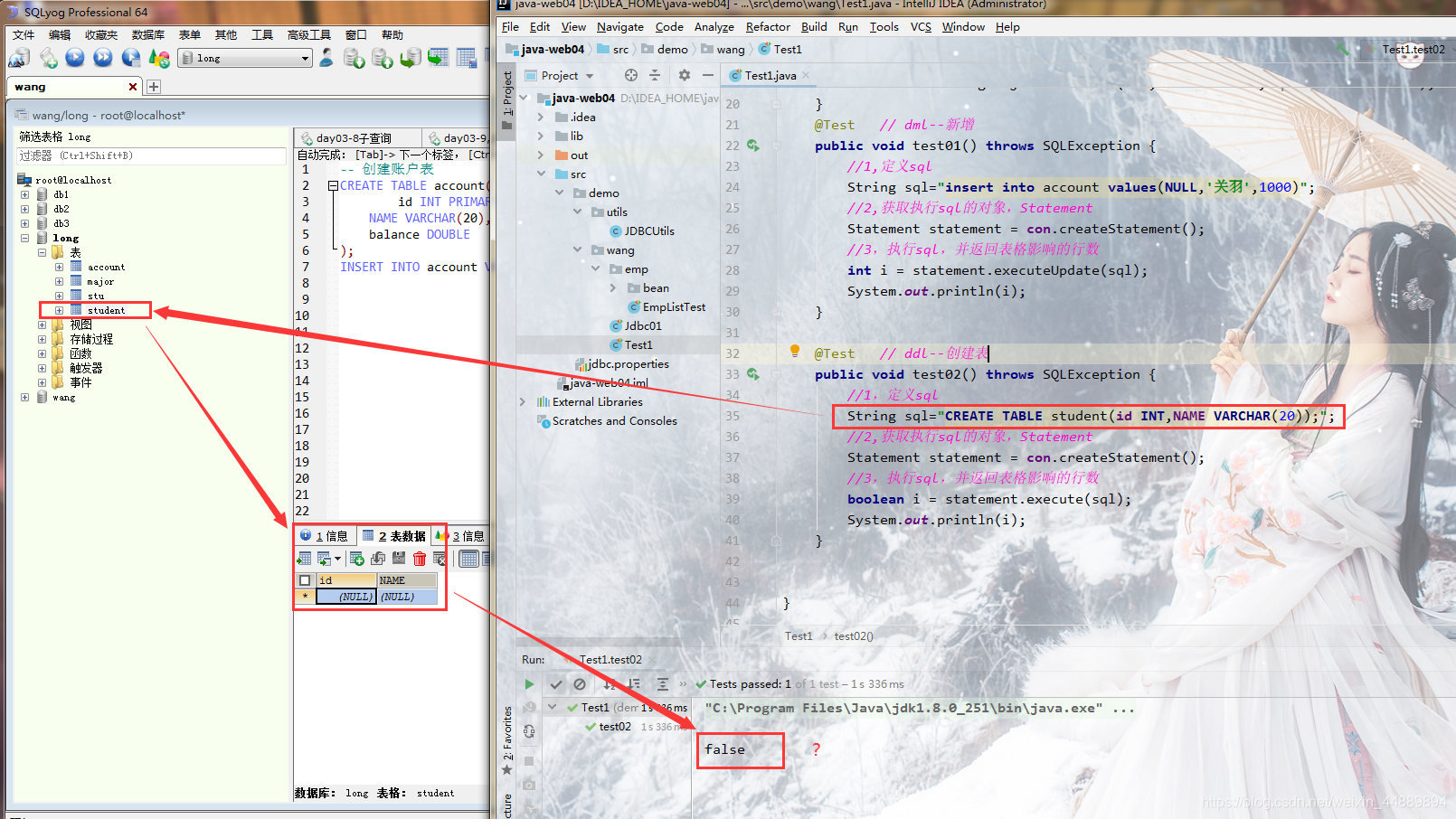Close Test1.java editor tab
Image resolution: width=1456 pixels, height=819 pixels.
[x=806, y=75]
